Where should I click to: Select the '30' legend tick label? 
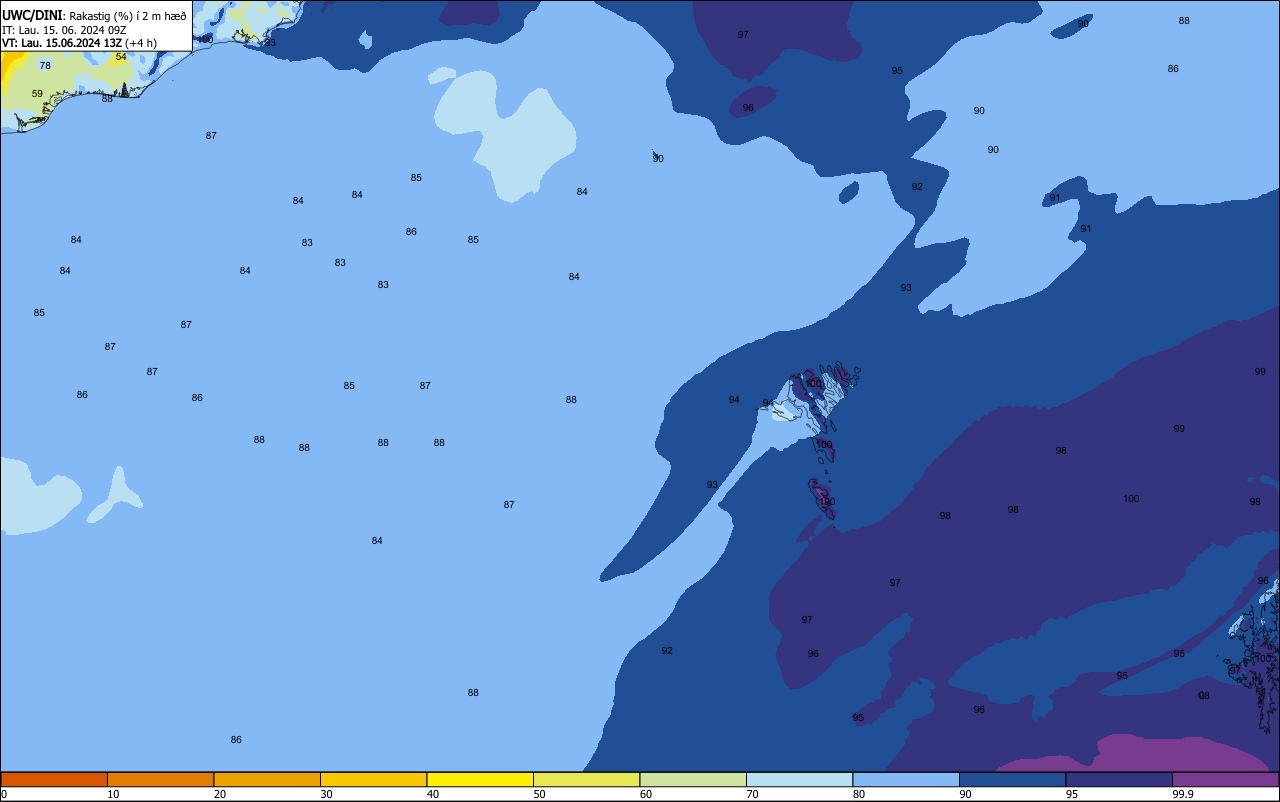tap(326, 794)
